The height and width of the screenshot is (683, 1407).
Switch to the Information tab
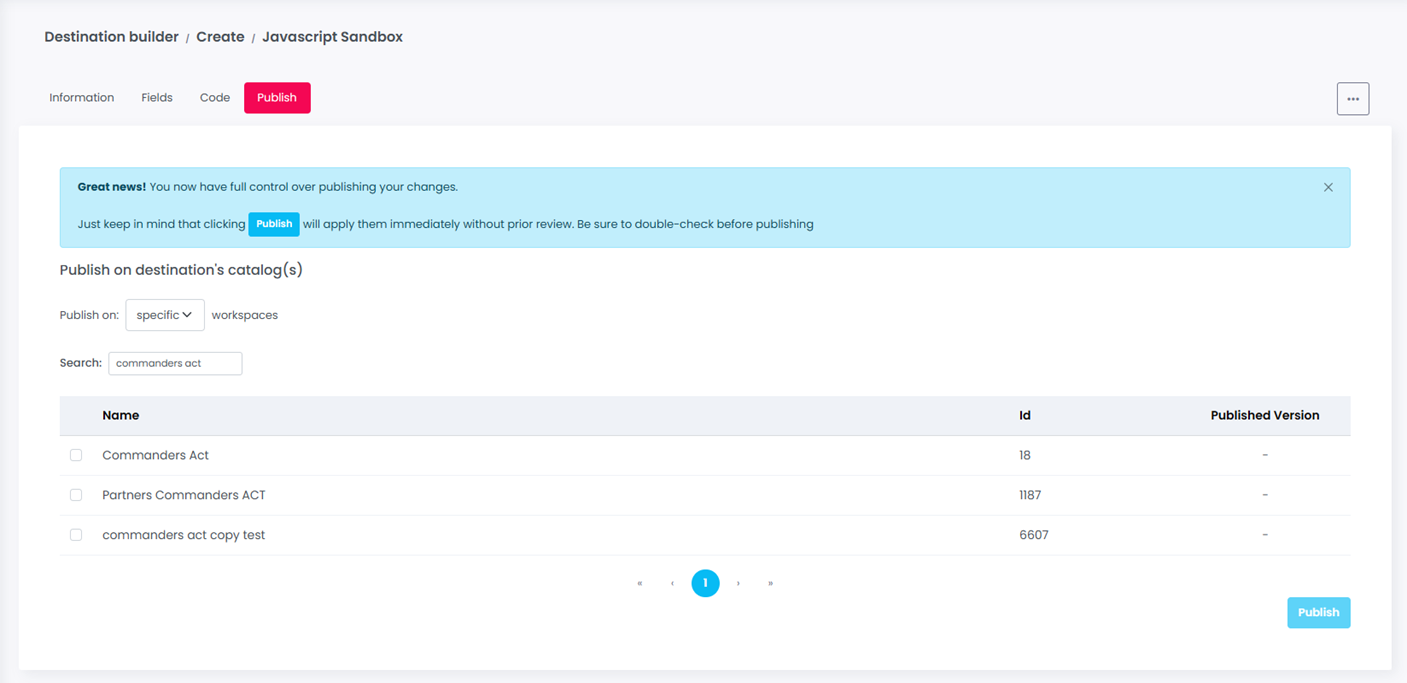coord(82,98)
